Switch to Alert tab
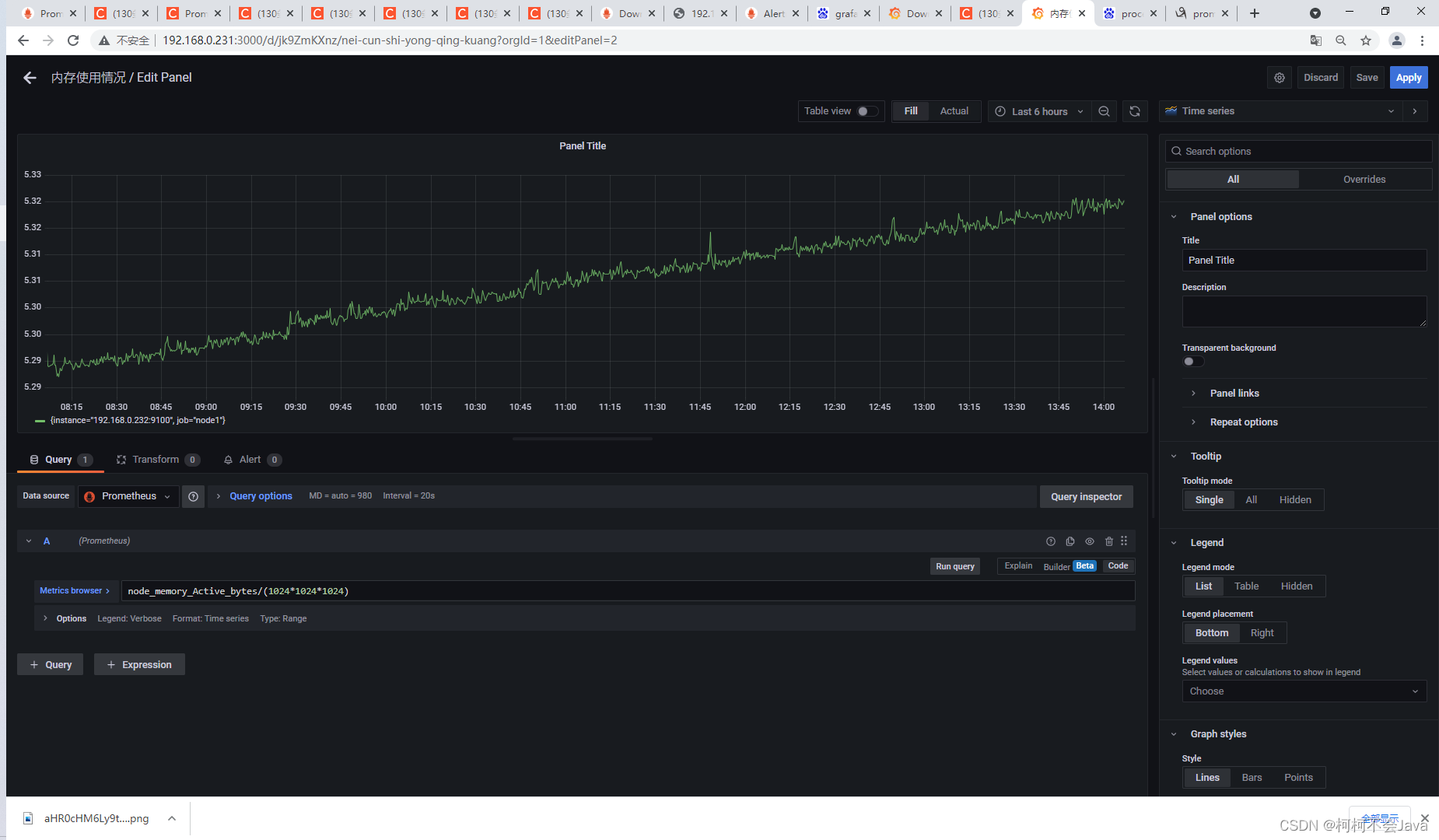This screenshot has width=1439, height=840. [252, 460]
